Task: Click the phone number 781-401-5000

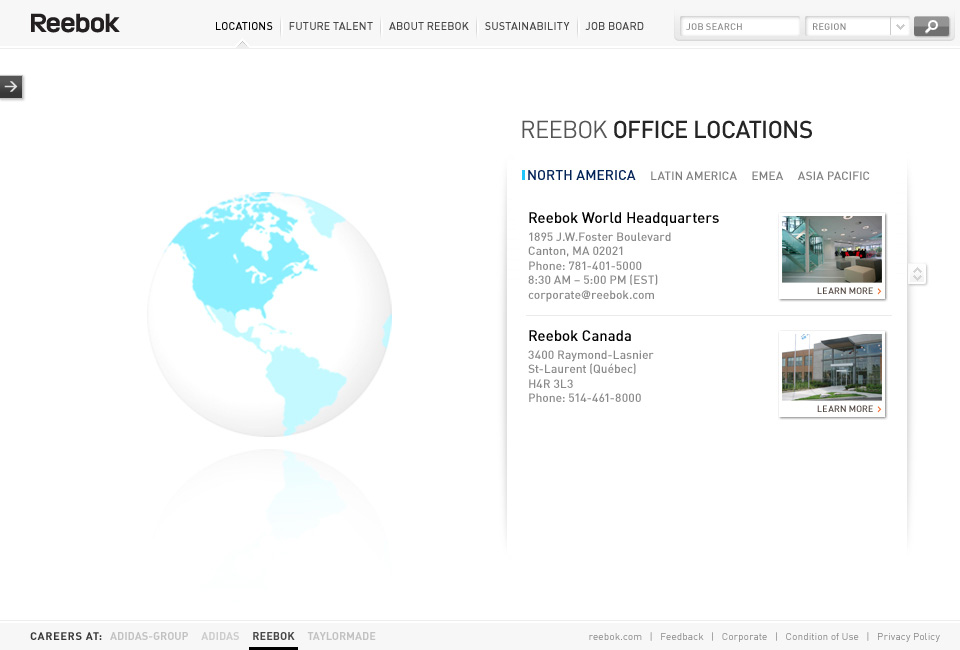Action: point(605,266)
